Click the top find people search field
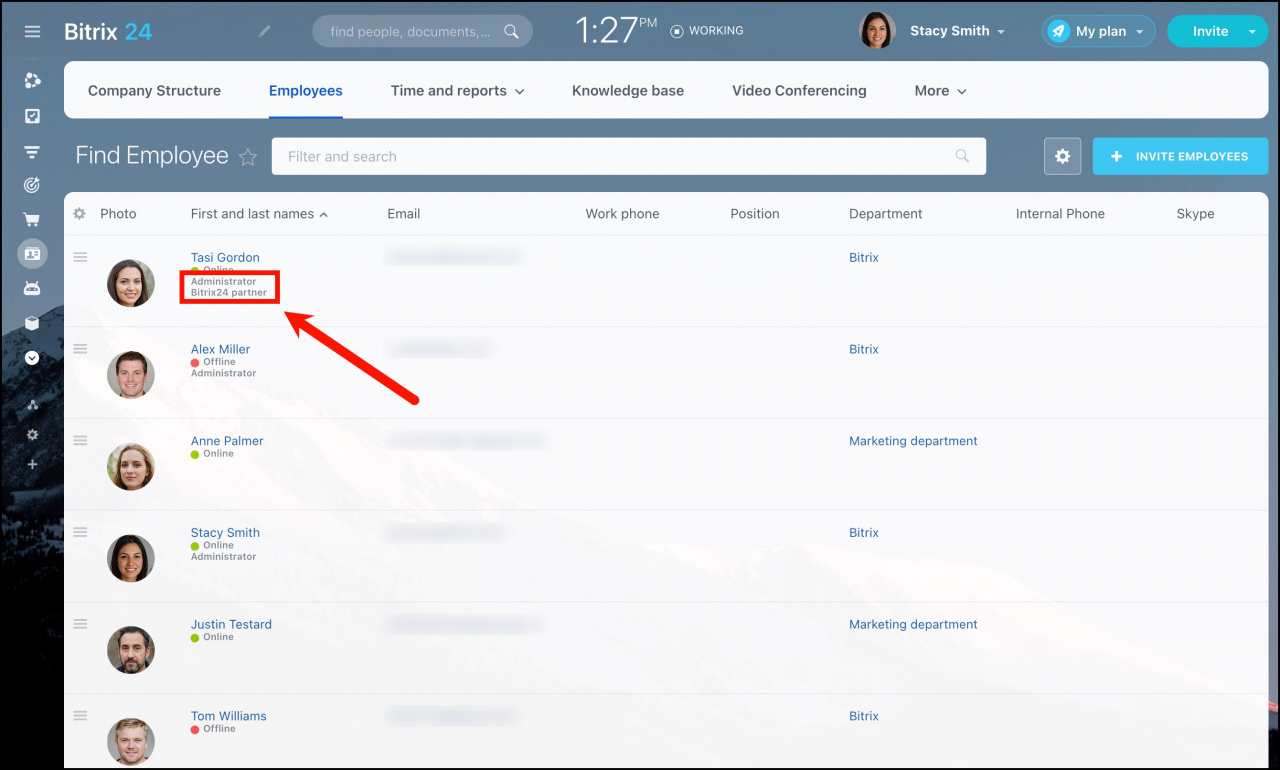The height and width of the screenshot is (770, 1280). pos(422,31)
